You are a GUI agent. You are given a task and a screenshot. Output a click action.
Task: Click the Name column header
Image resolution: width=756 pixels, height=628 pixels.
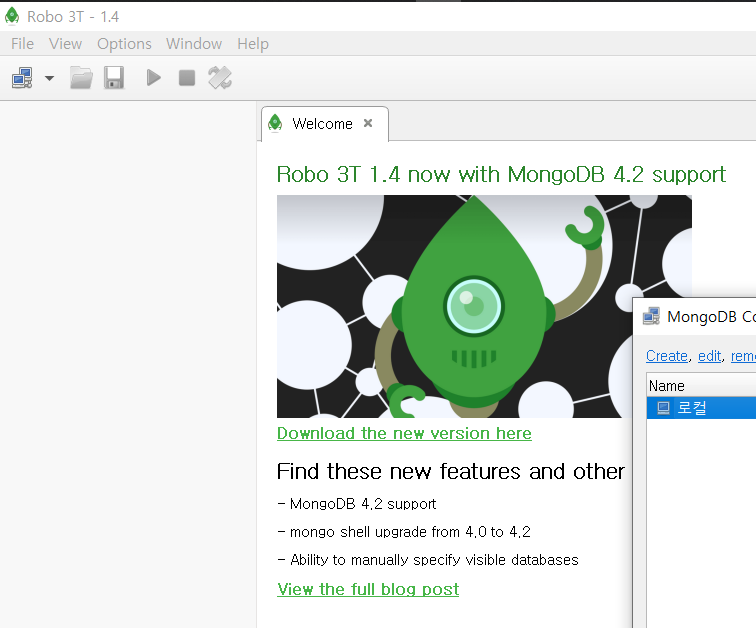coord(701,386)
